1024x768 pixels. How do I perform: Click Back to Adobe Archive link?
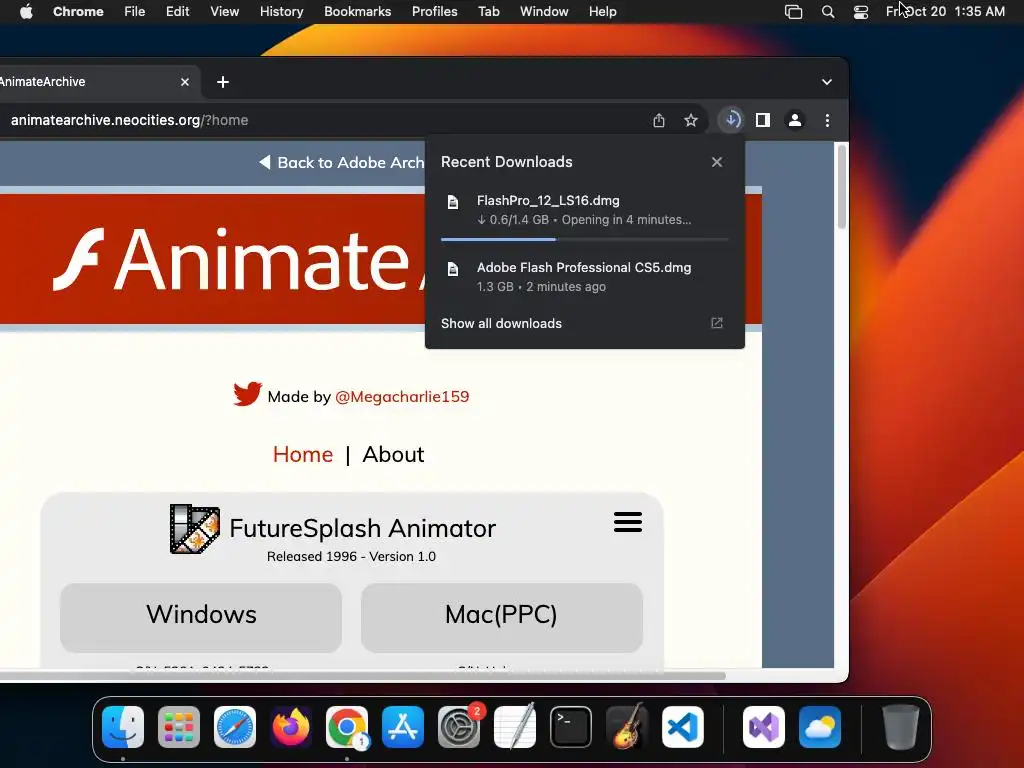pyautogui.click(x=342, y=163)
